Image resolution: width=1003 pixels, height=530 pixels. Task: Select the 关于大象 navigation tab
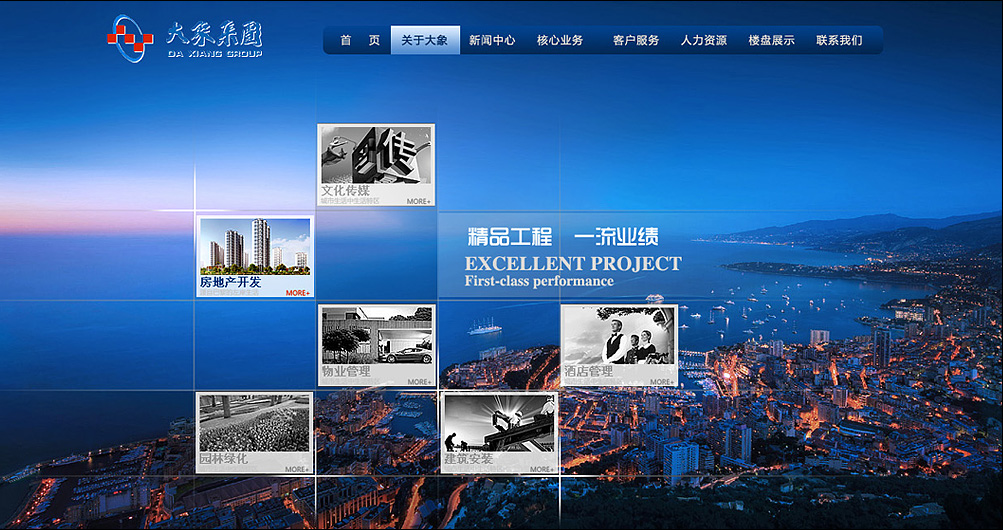pos(425,41)
